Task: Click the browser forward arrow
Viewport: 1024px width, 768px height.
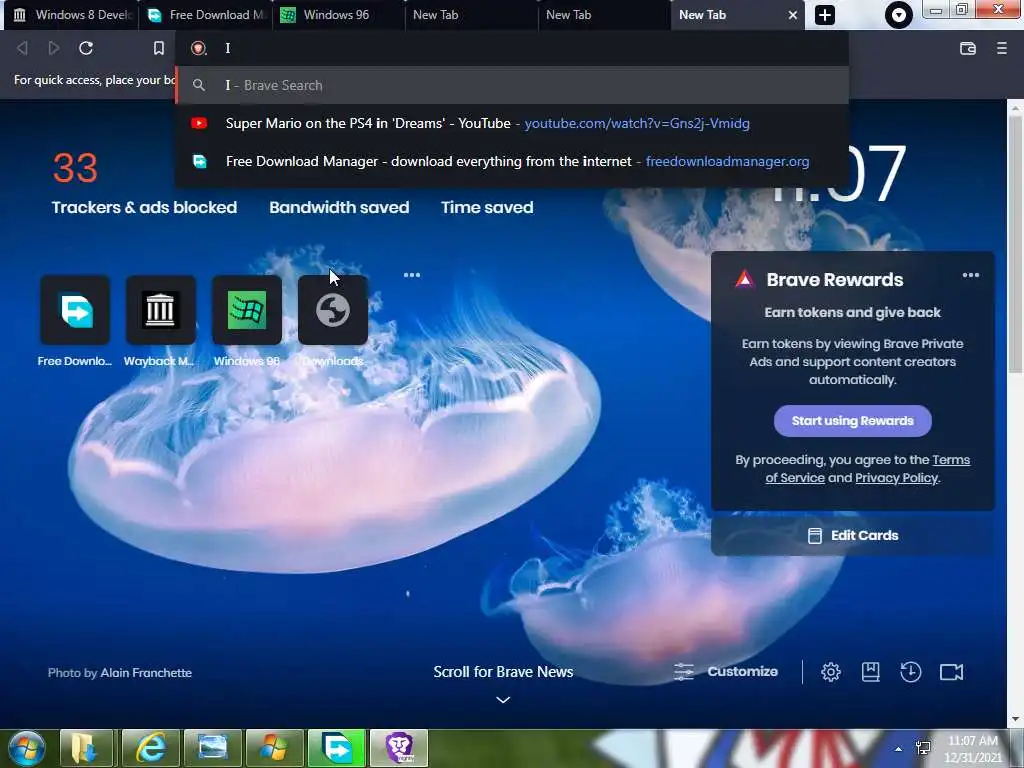Action: [x=54, y=48]
